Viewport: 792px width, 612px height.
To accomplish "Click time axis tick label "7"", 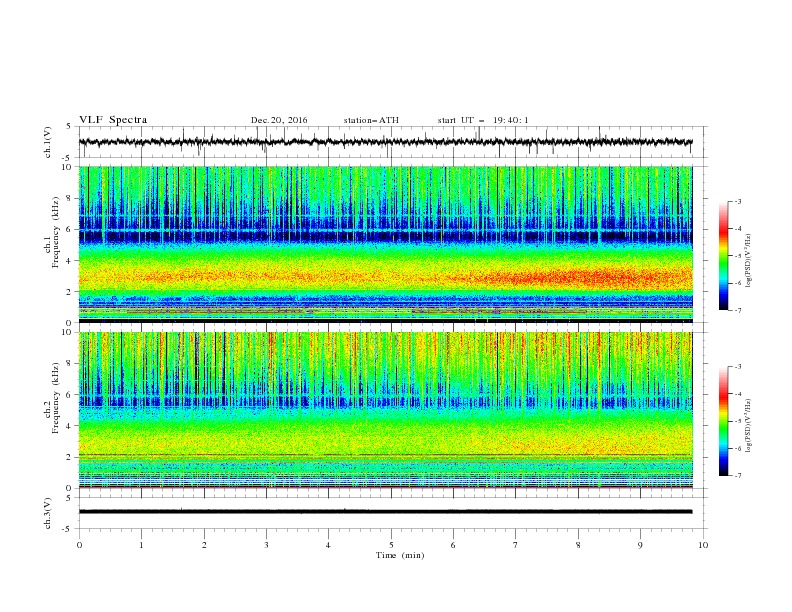I will [x=516, y=545].
